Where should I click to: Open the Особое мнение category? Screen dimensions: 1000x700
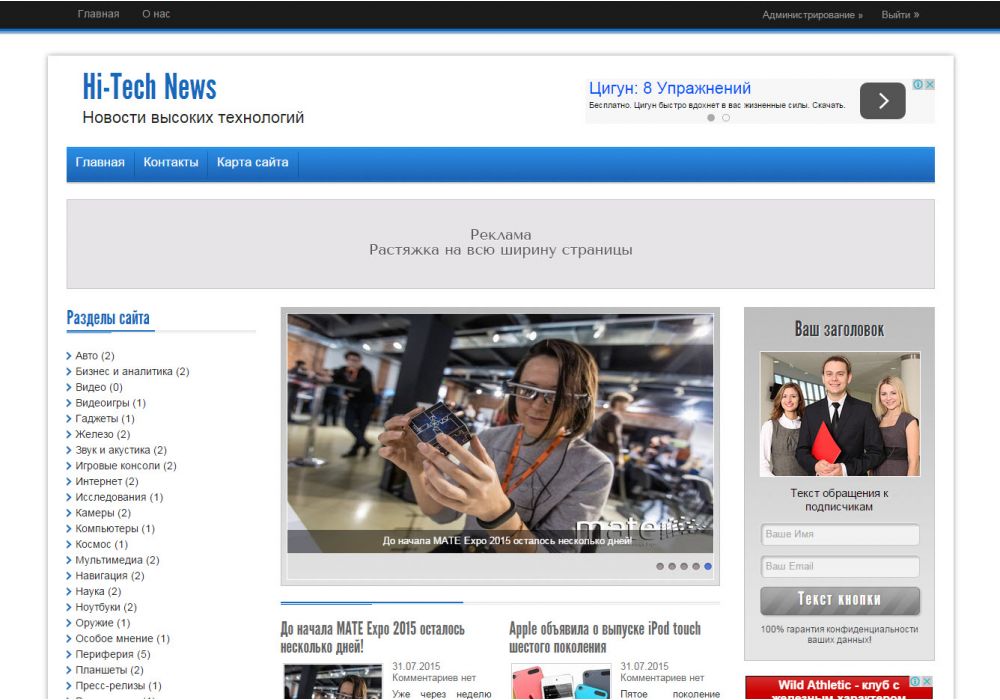click(122, 639)
